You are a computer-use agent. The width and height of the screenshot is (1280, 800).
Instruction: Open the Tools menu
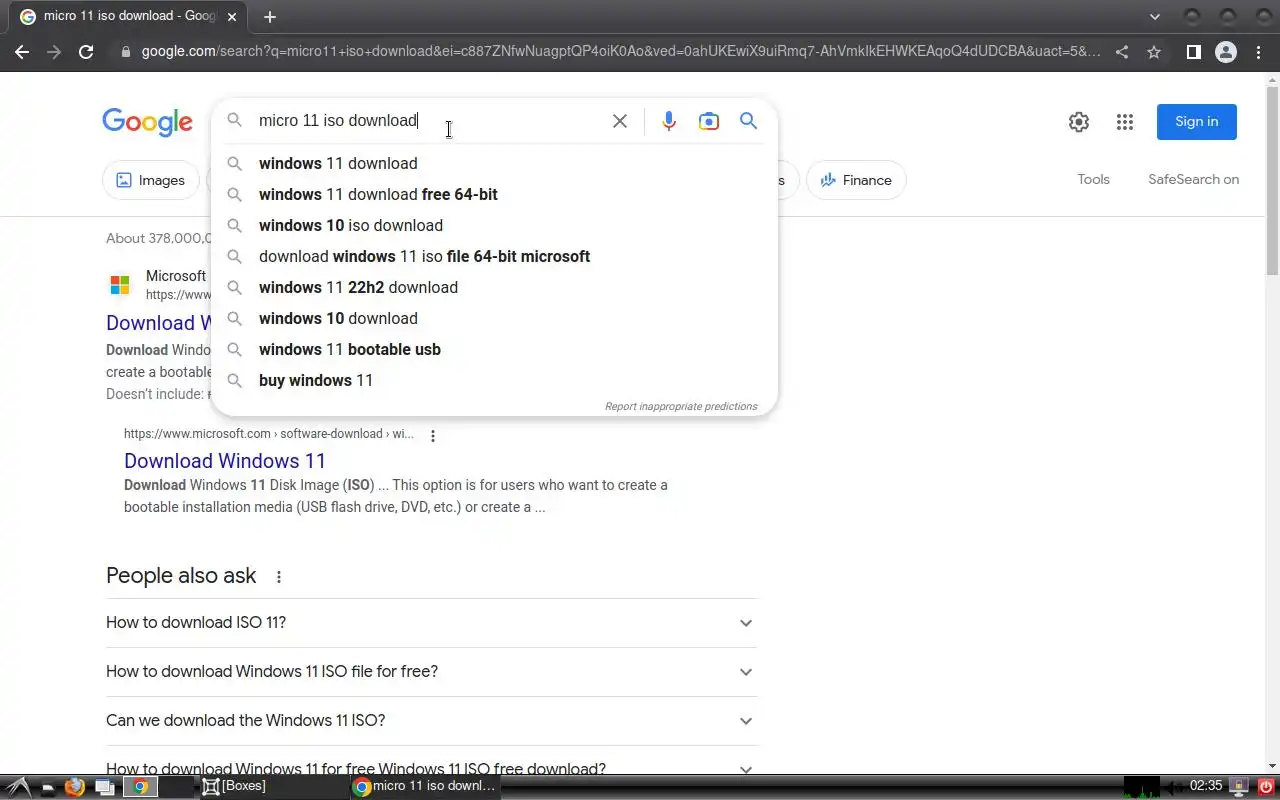(1093, 180)
